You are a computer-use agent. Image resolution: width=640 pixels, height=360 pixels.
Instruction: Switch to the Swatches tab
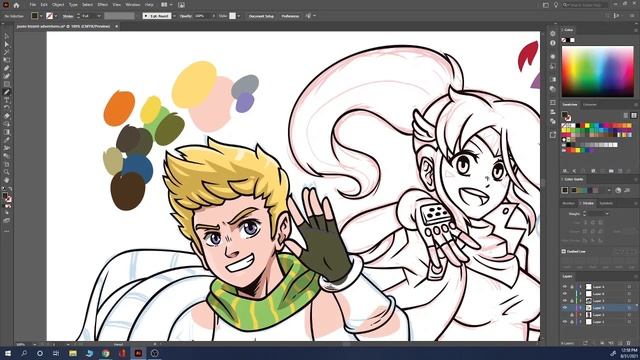tap(570, 104)
